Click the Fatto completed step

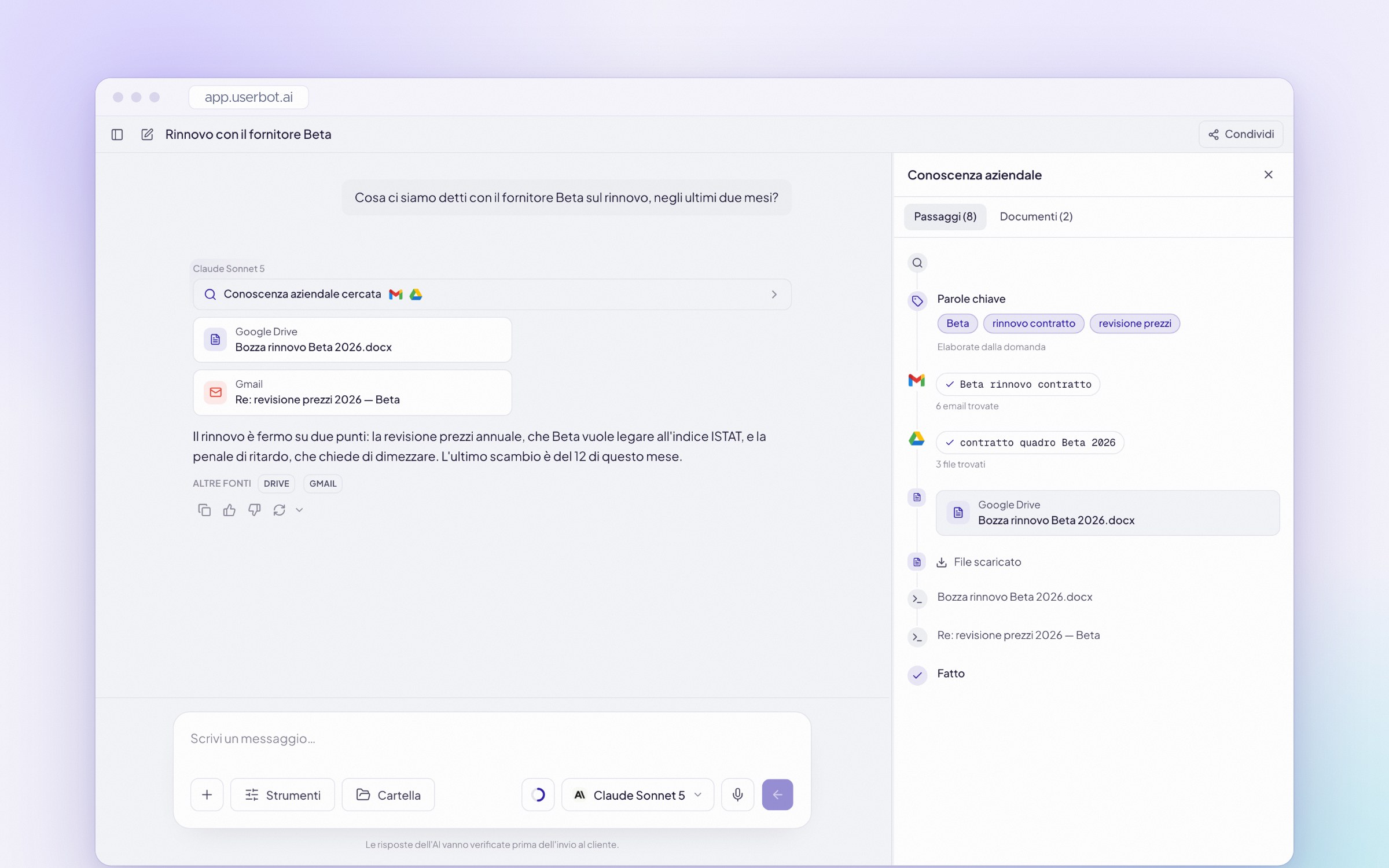tap(951, 674)
